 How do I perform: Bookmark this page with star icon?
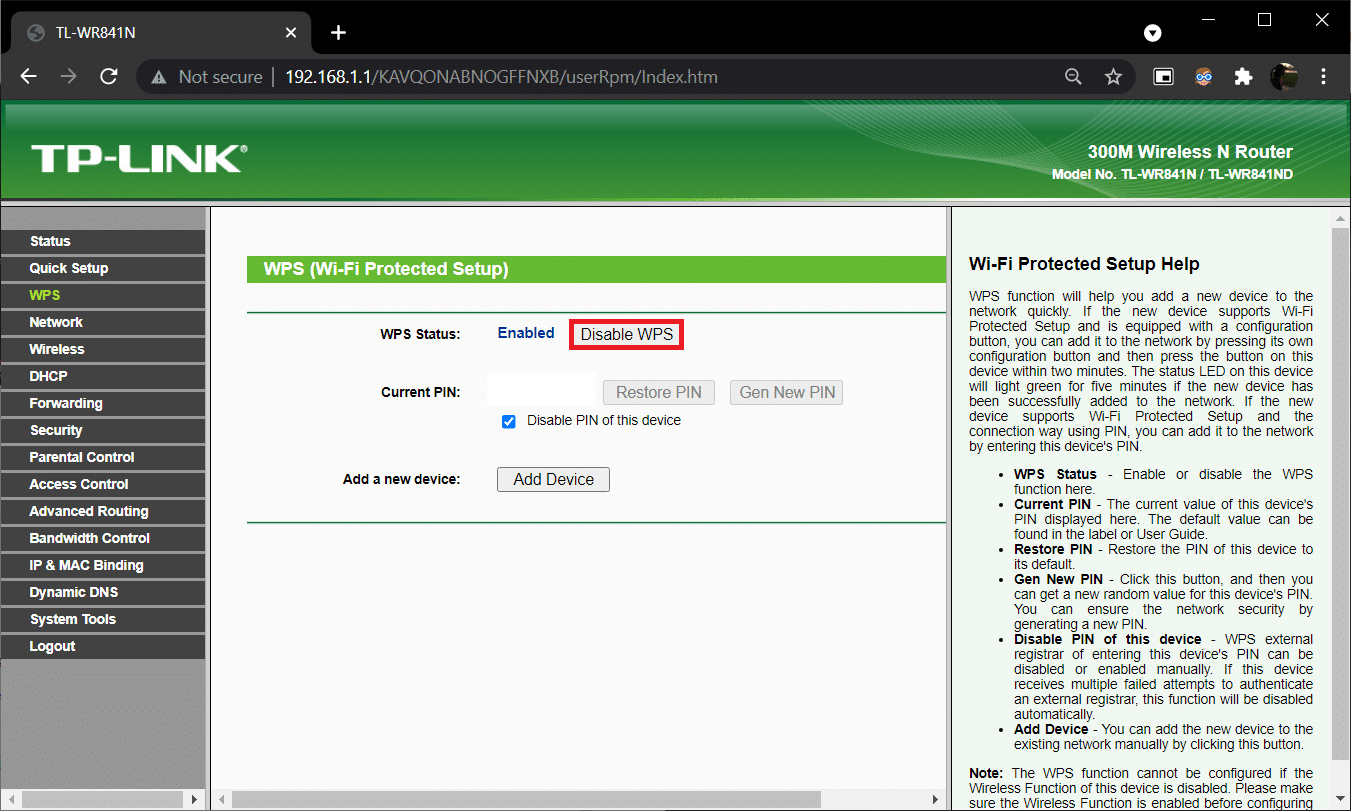tap(1113, 77)
